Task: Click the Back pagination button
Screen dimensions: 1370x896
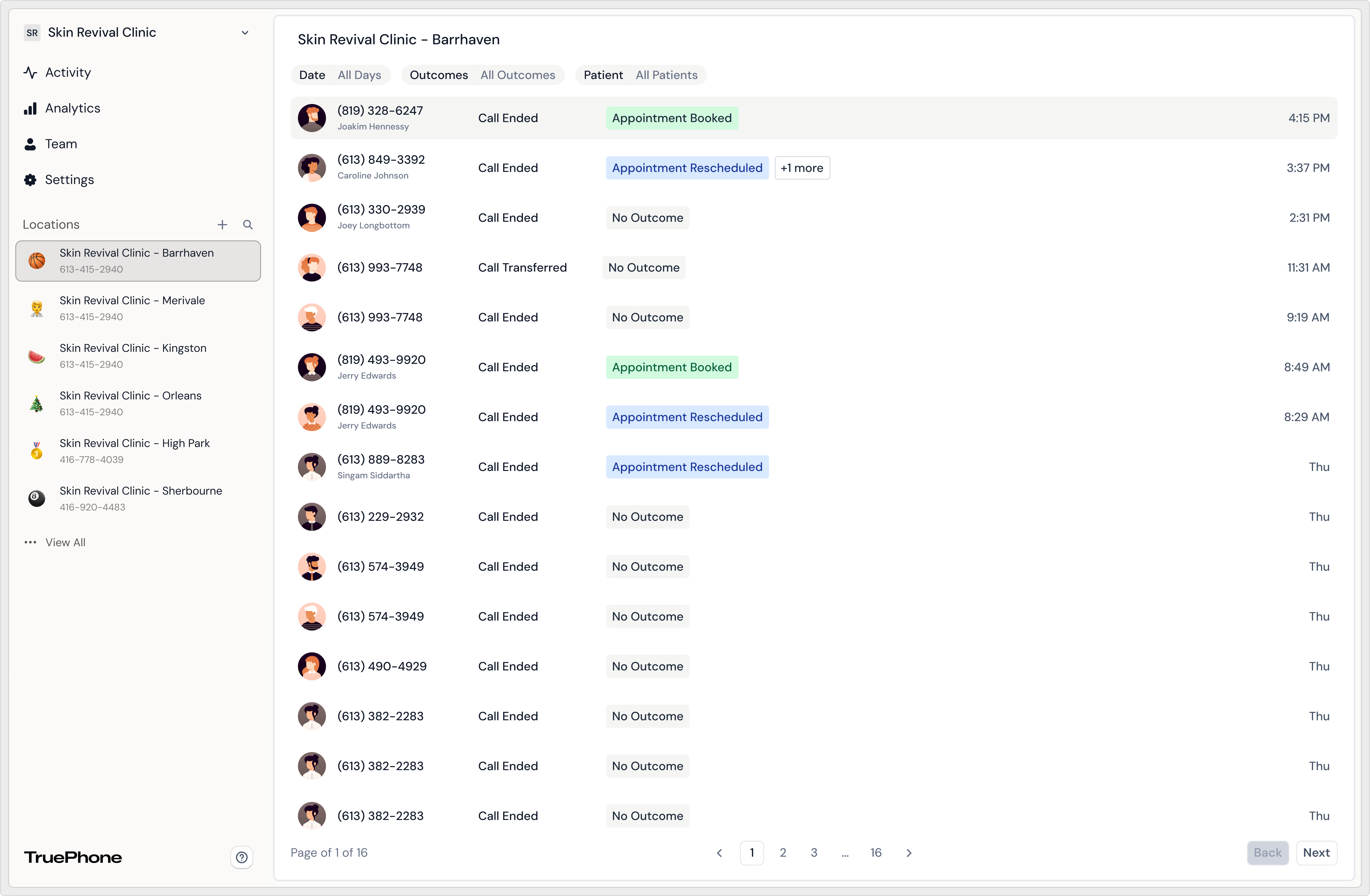Action: pyautogui.click(x=1267, y=853)
